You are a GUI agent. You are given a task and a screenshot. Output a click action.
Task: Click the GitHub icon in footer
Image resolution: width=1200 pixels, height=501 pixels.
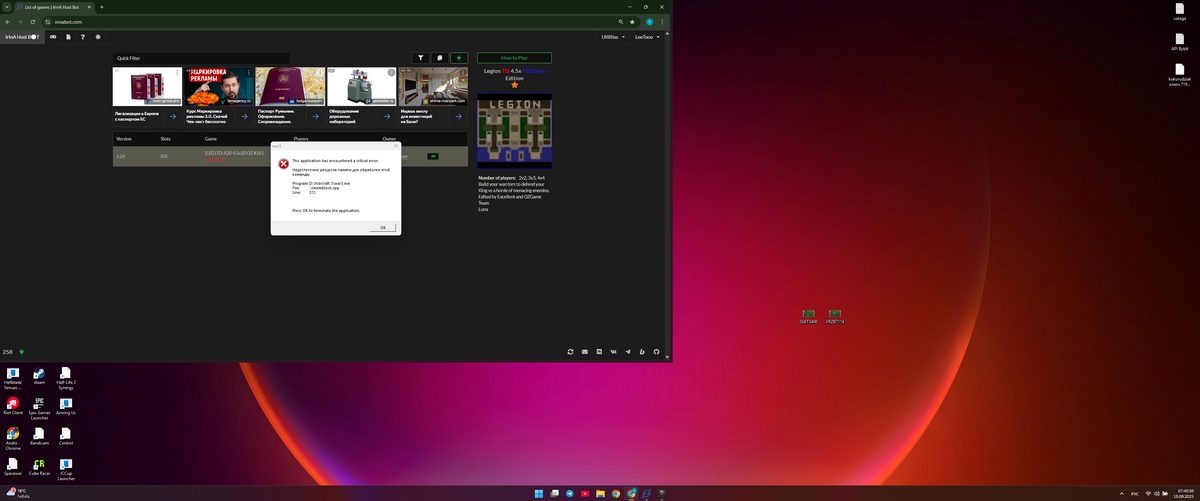click(x=657, y=352)
